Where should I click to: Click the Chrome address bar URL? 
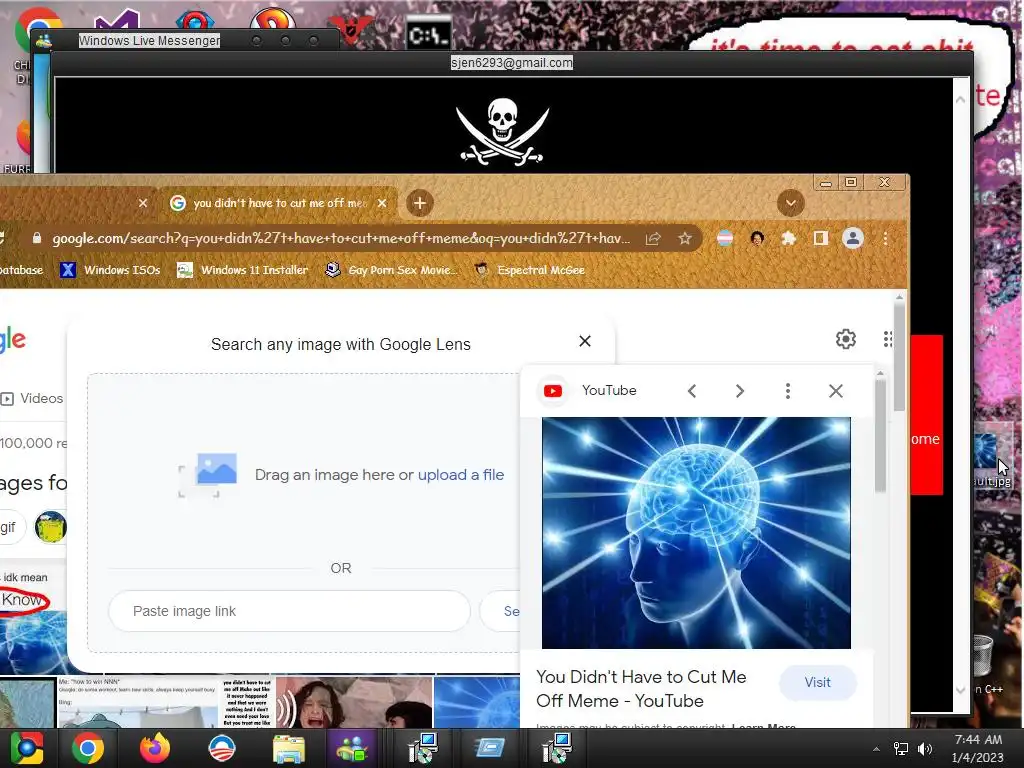tap(341, 238)
